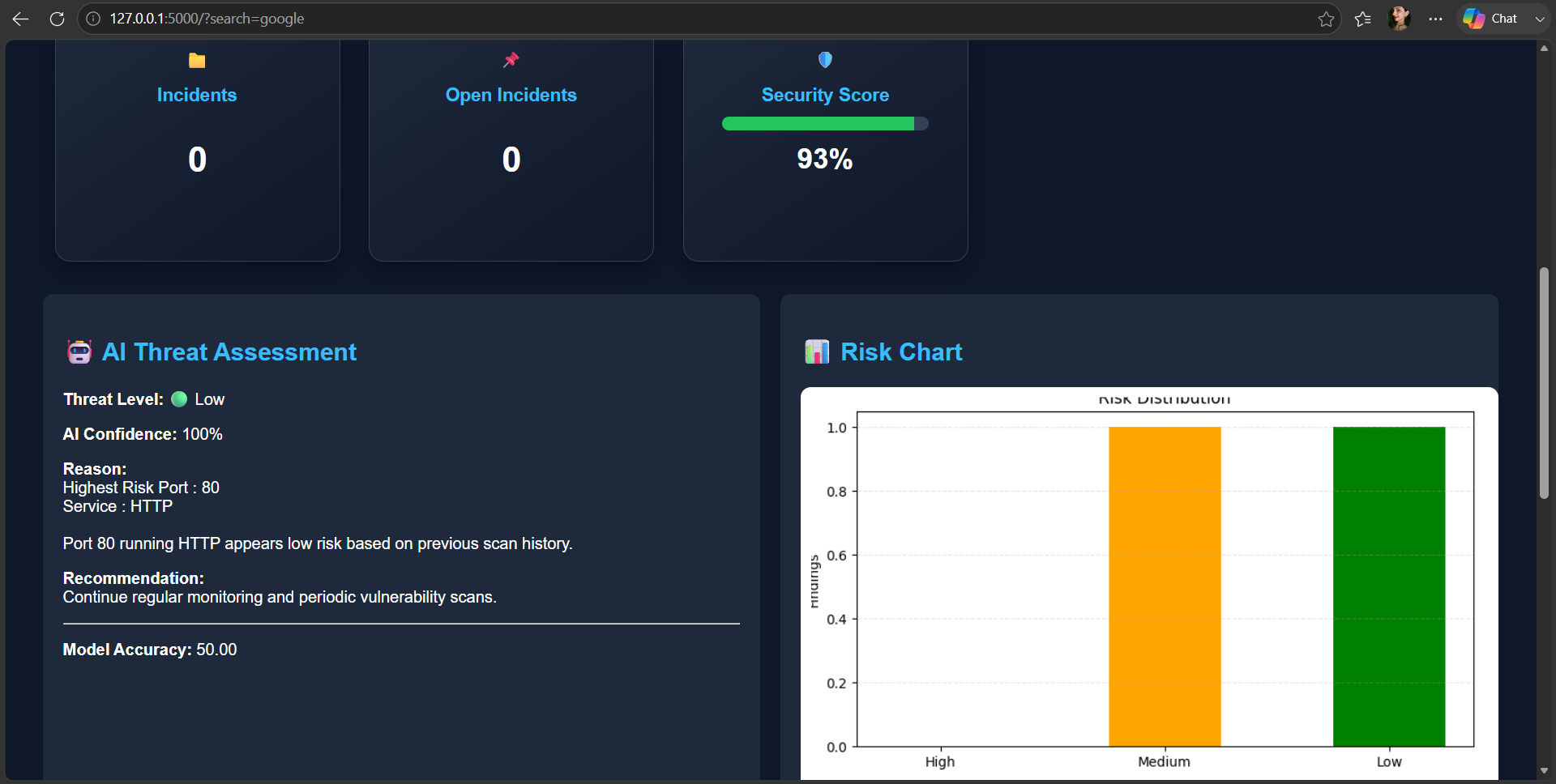This screenshot has height=784, width=1556.
Task: Click Highest Risk Port : 80 text
Action: (x=141, y=488)
